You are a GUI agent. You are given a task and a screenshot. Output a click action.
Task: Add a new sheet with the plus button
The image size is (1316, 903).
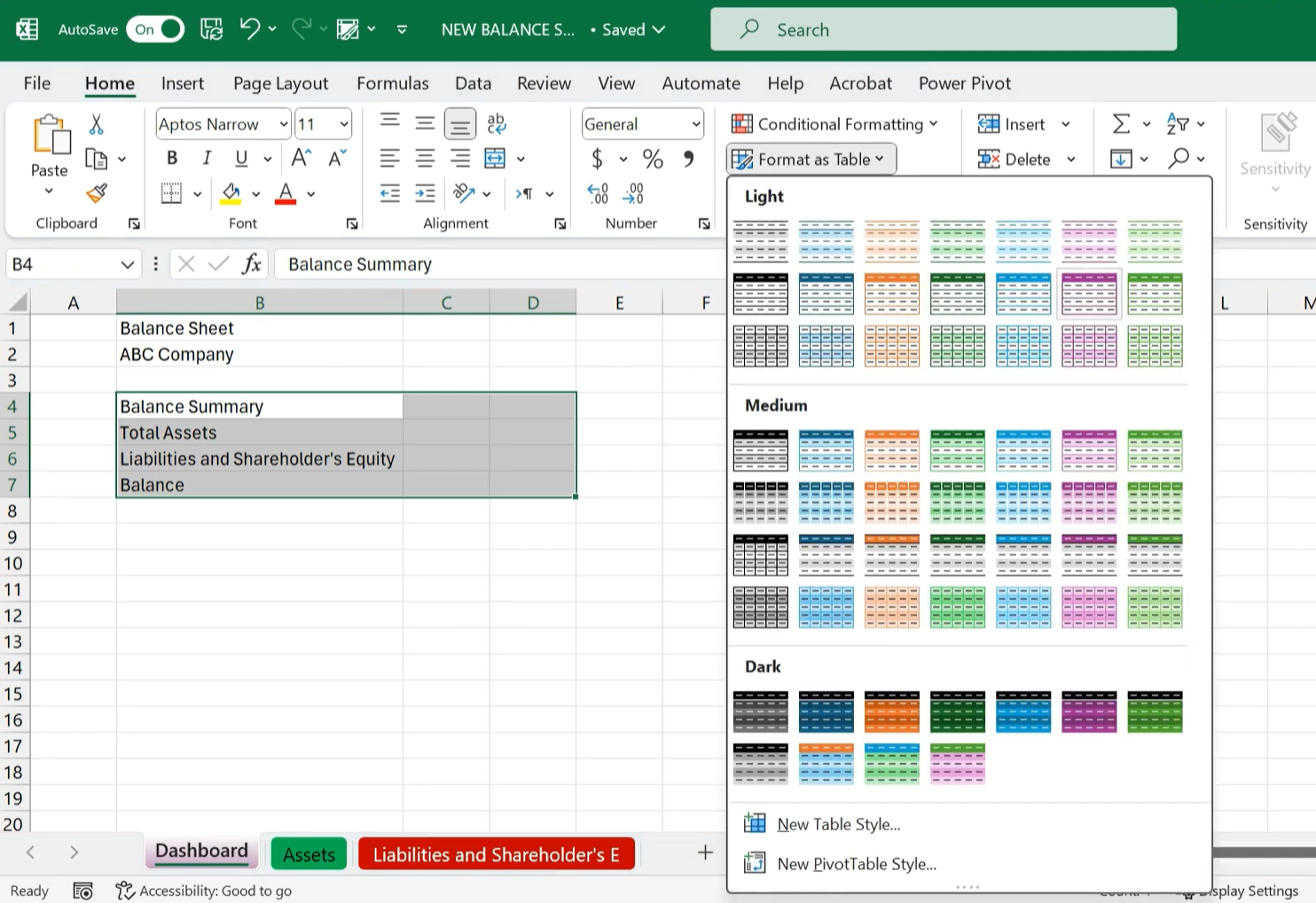[x=705, y=852]
